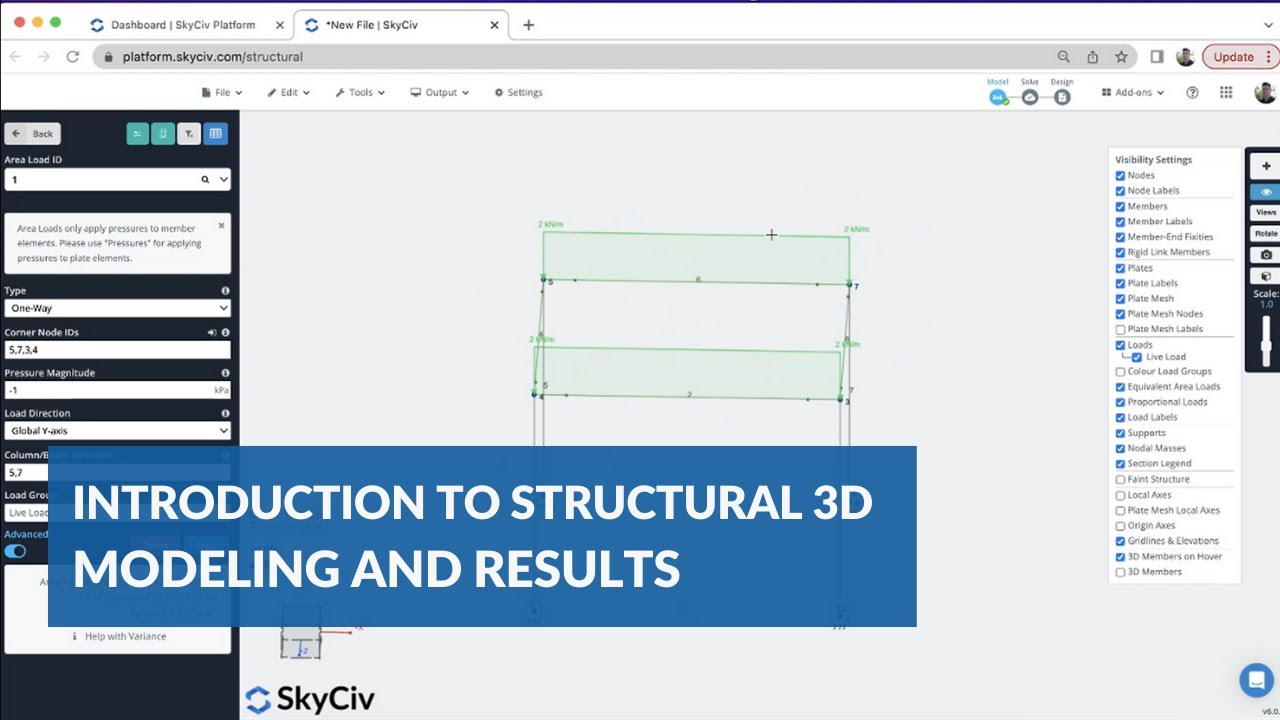The image size is (1280, 720).
Task: Click the user profile avatar in SkyCiv toolbar
Action: (1264, 92)
